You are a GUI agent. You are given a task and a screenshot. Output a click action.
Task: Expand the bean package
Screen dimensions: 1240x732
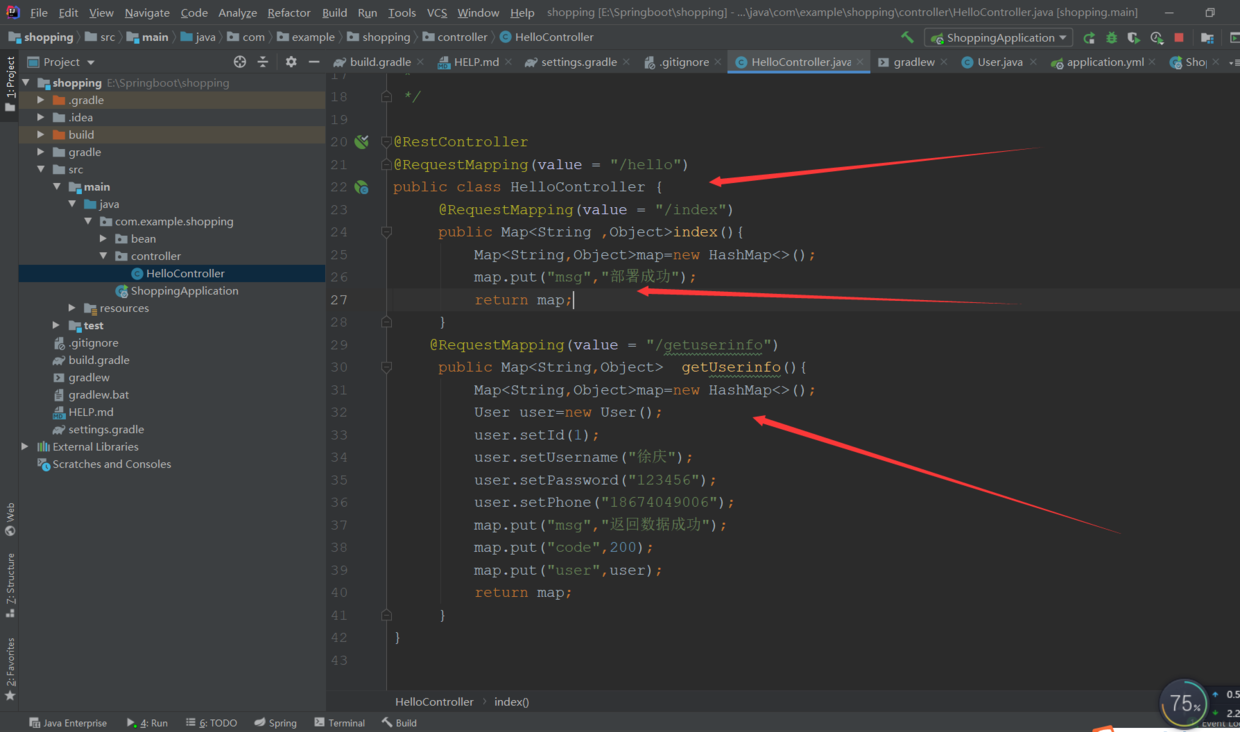pos(104,239)
